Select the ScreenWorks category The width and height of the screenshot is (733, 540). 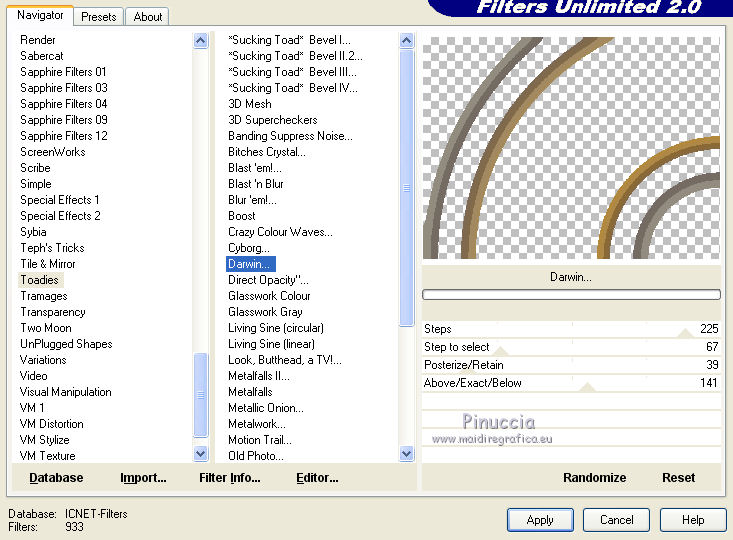[53, 152]
